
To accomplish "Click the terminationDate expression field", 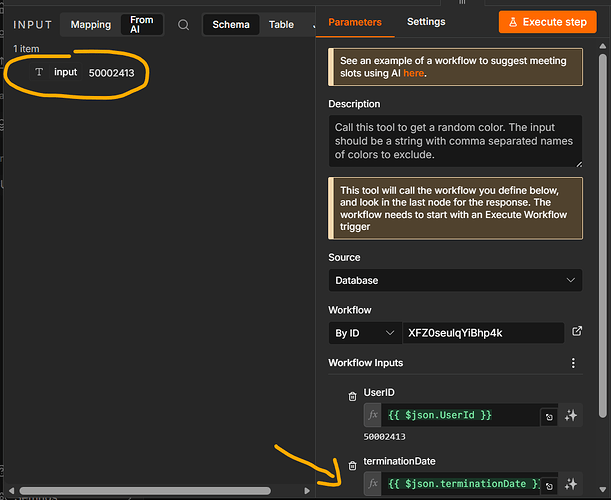I will [461, 484].
